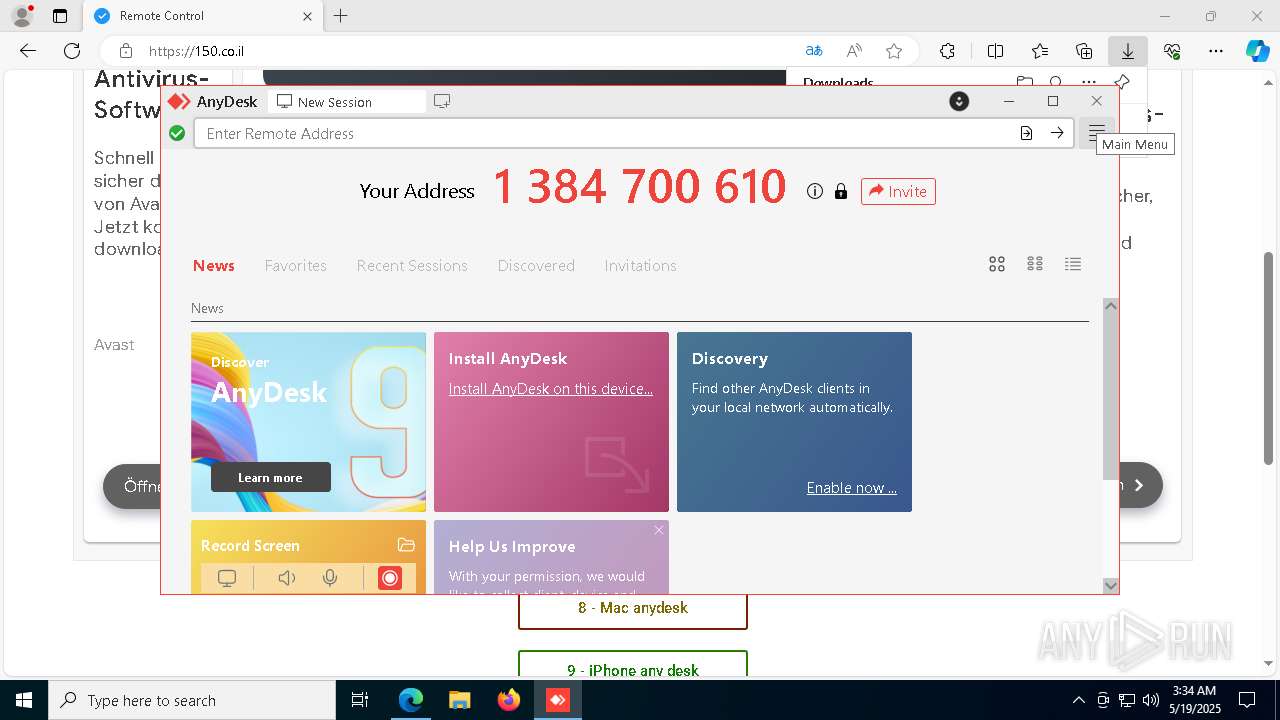This screenshot has width=1280, height=720.
Task: Toggle microphone in Record Screen
Action: (330, 578)
